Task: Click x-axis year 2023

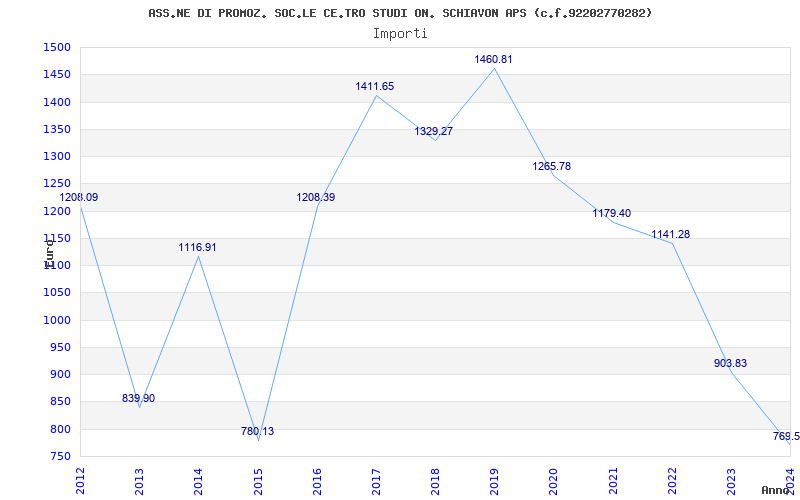Action: click(x=731, y=481)
